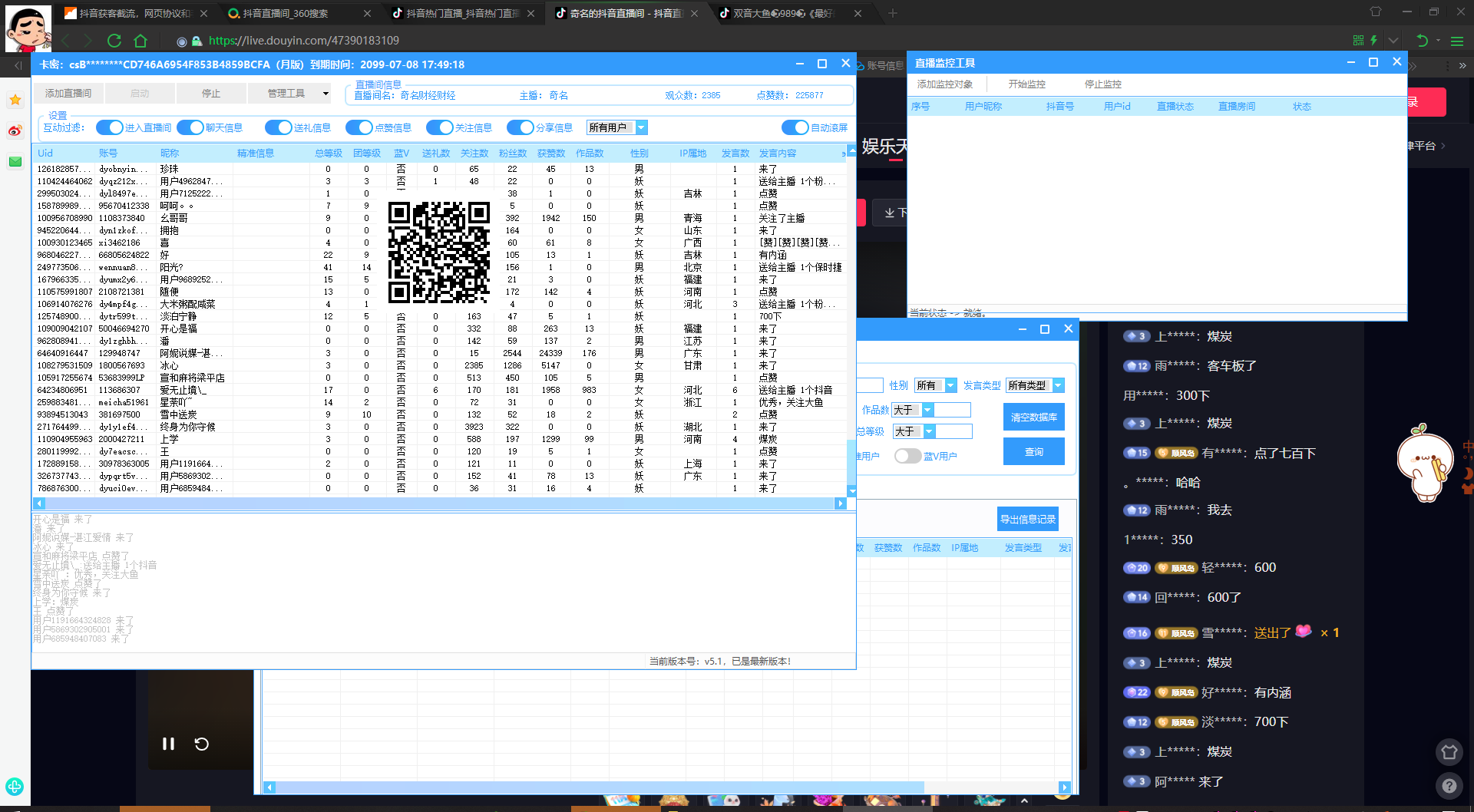Click the browser skin shirt icon

tap(1375, 12)
